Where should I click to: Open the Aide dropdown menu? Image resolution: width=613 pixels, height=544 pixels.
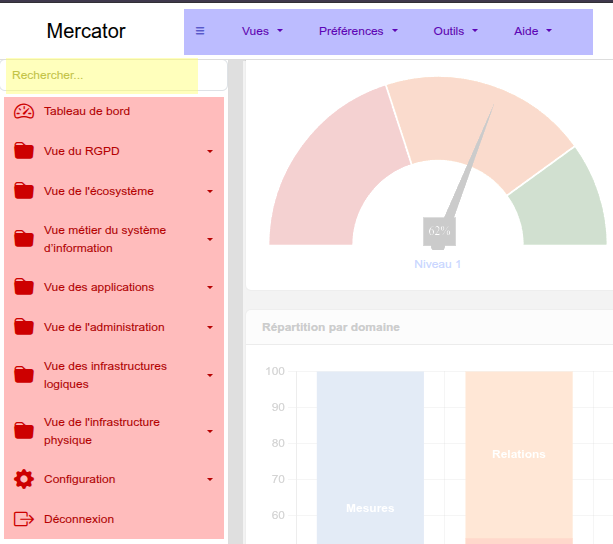(x=532, y=31)
